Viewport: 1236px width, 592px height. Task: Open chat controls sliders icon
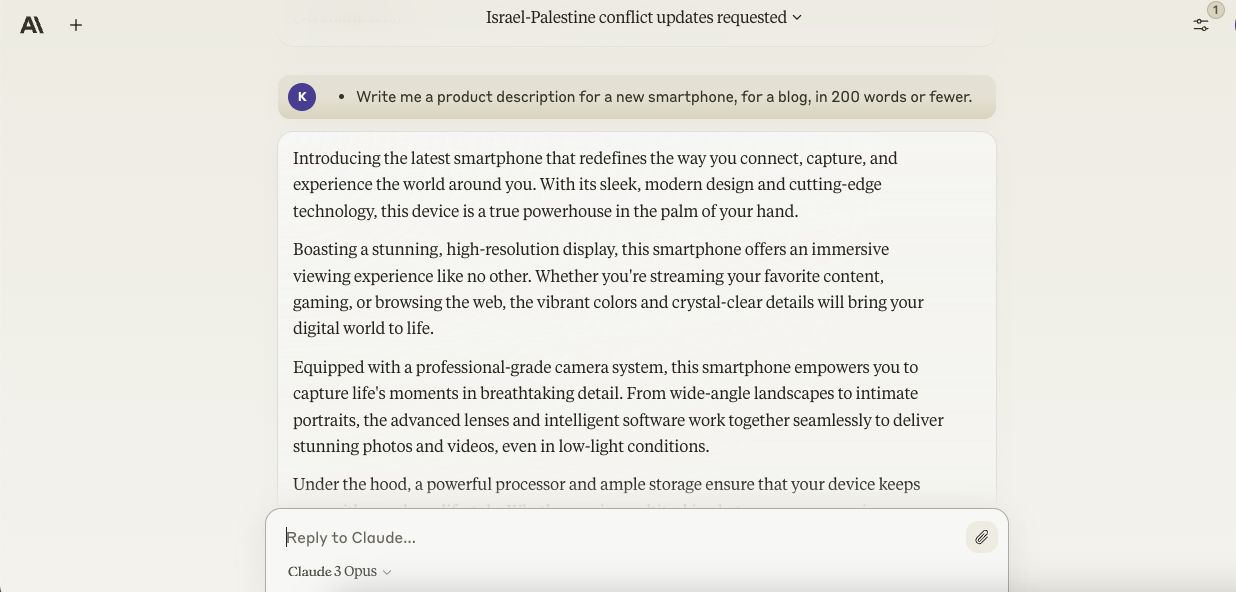click(1200, 25)
